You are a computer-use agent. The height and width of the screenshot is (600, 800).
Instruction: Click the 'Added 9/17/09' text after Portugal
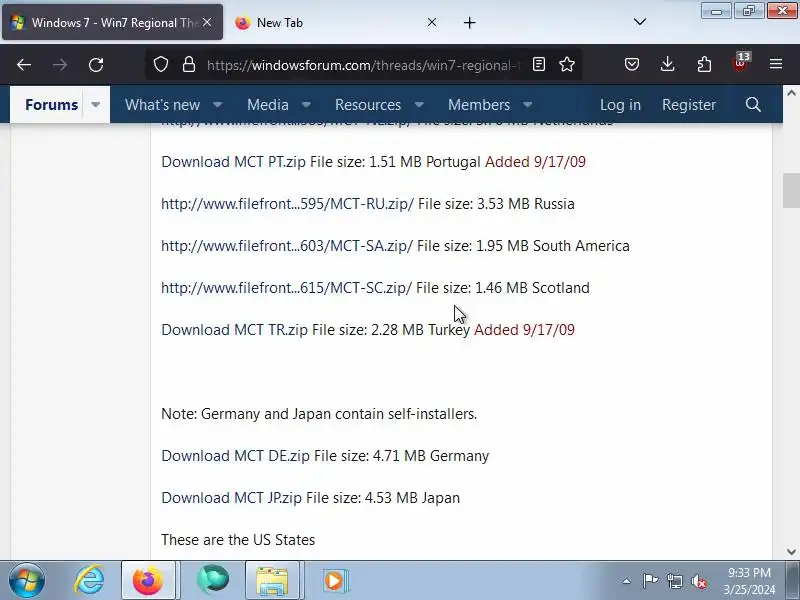[x=535, y=162]
